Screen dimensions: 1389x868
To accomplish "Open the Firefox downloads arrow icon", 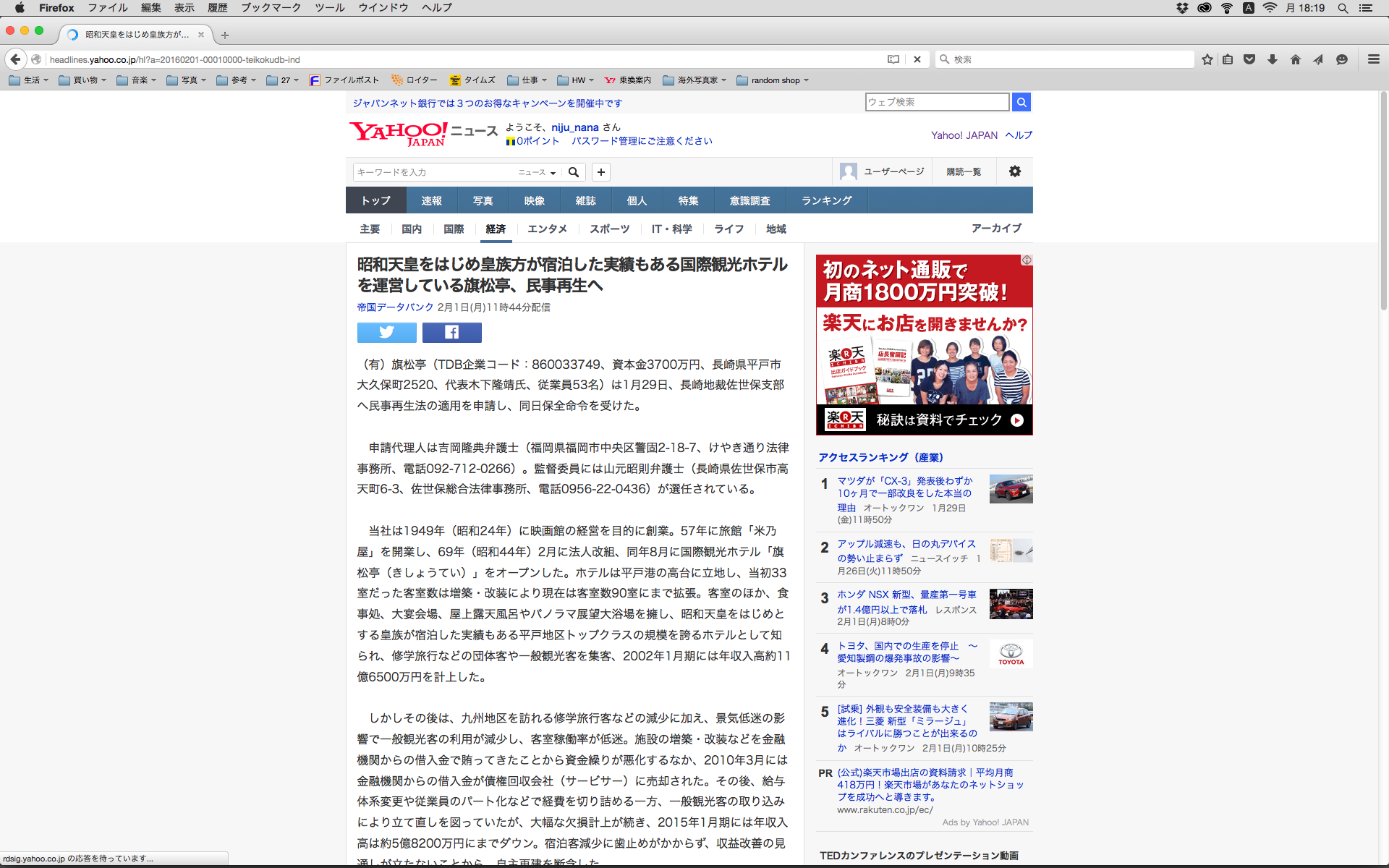I will [1273, 59].
